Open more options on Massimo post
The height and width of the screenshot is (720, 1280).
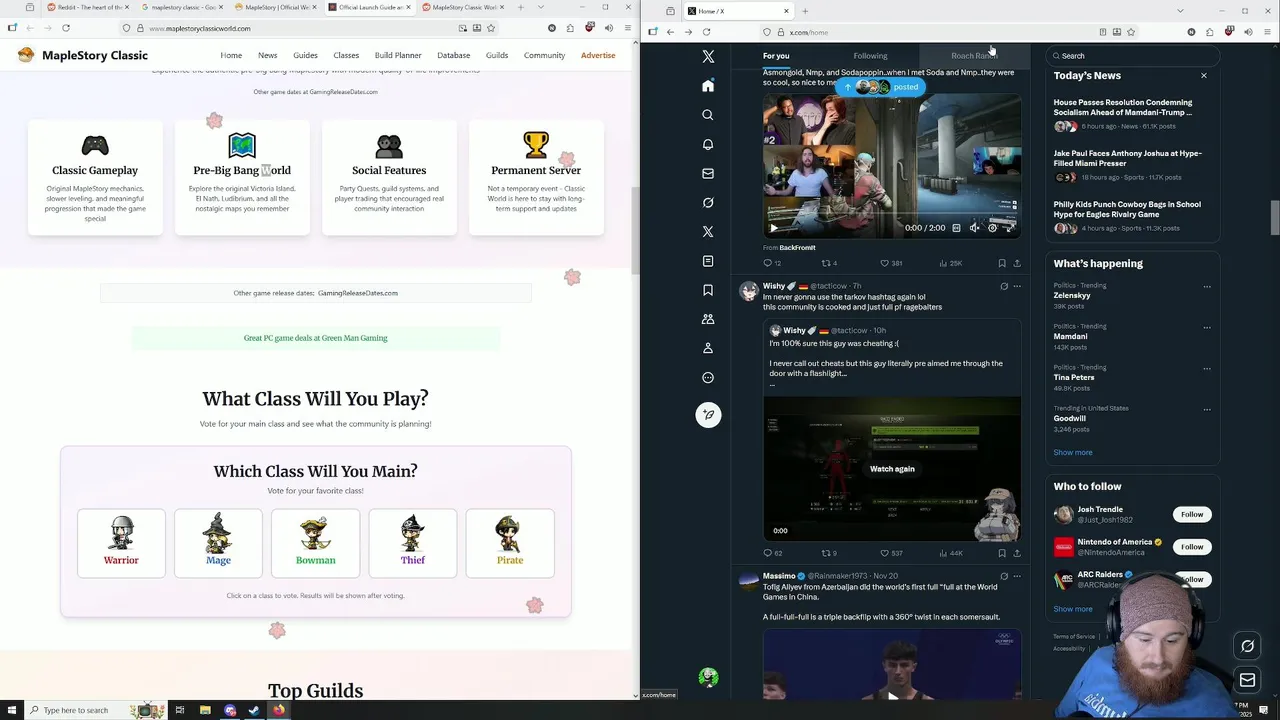click(1017, 576)
